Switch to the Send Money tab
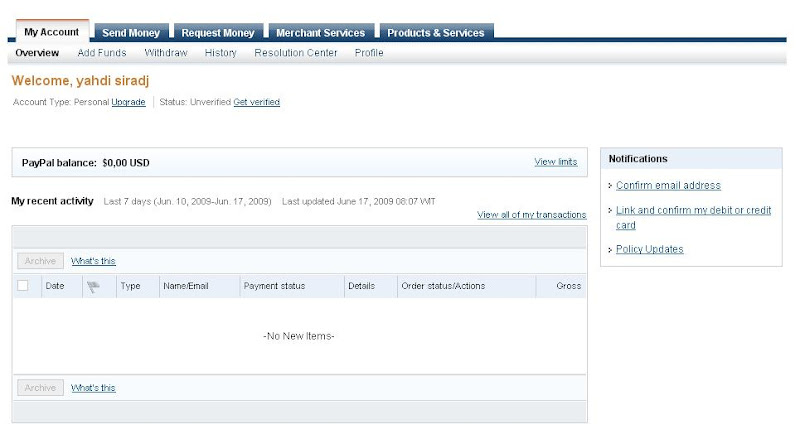 click(131, 32)
